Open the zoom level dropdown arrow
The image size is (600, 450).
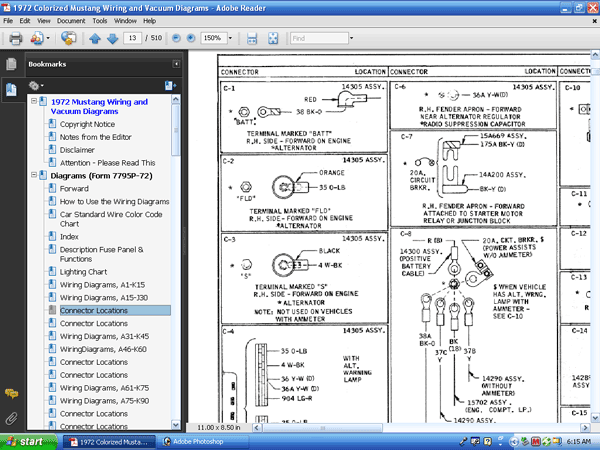point(230,38)
